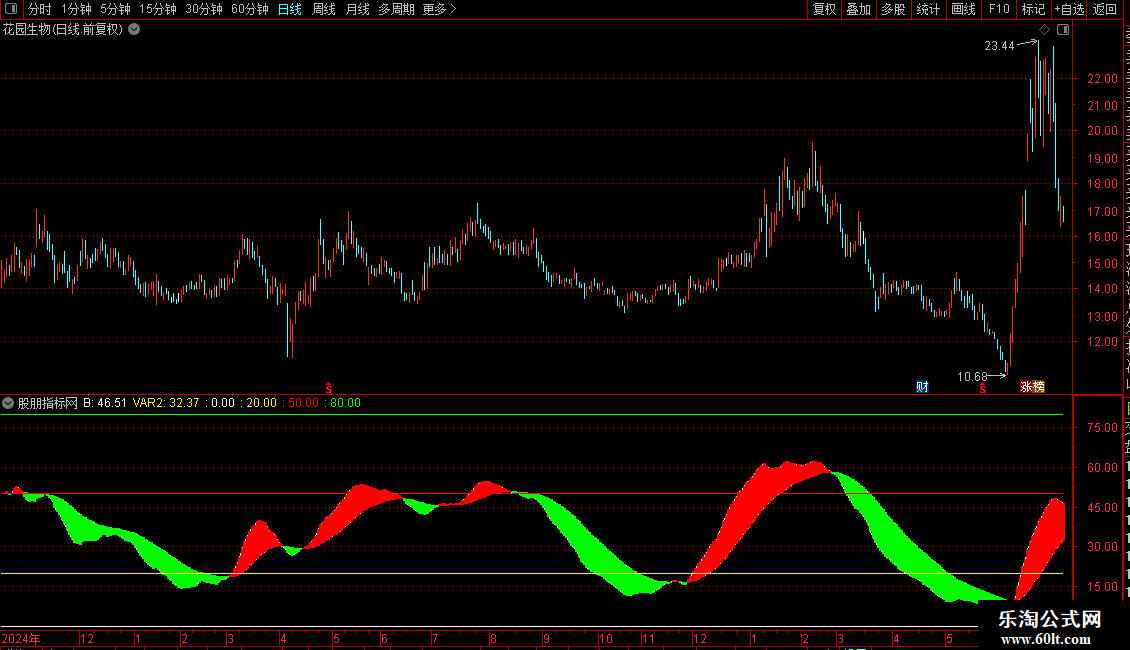Viewport: 1130px width, 650px height.
Task: Open the stock title dropdown circle icon
Action: tap(134, 30)
